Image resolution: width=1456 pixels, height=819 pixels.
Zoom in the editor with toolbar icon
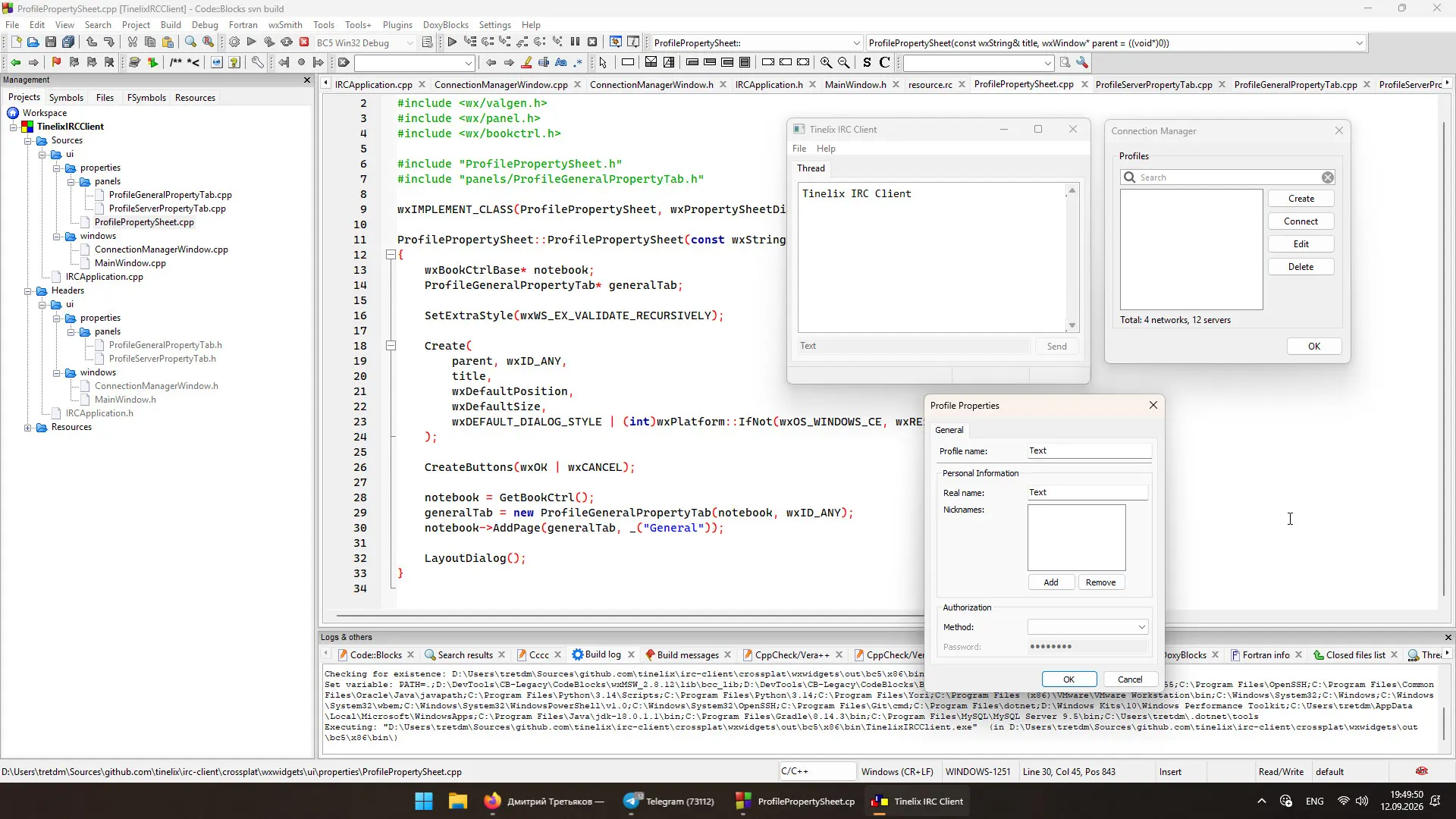tap(826, 62)
